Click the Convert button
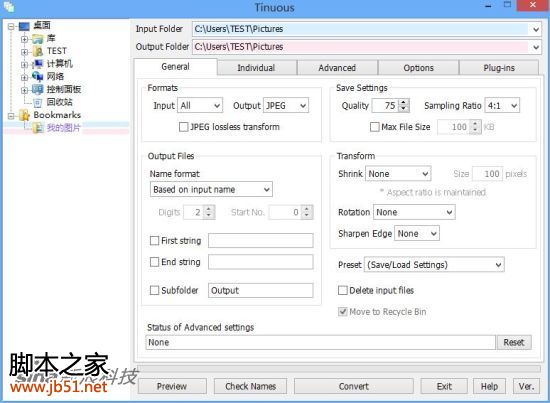 [354, 386]
